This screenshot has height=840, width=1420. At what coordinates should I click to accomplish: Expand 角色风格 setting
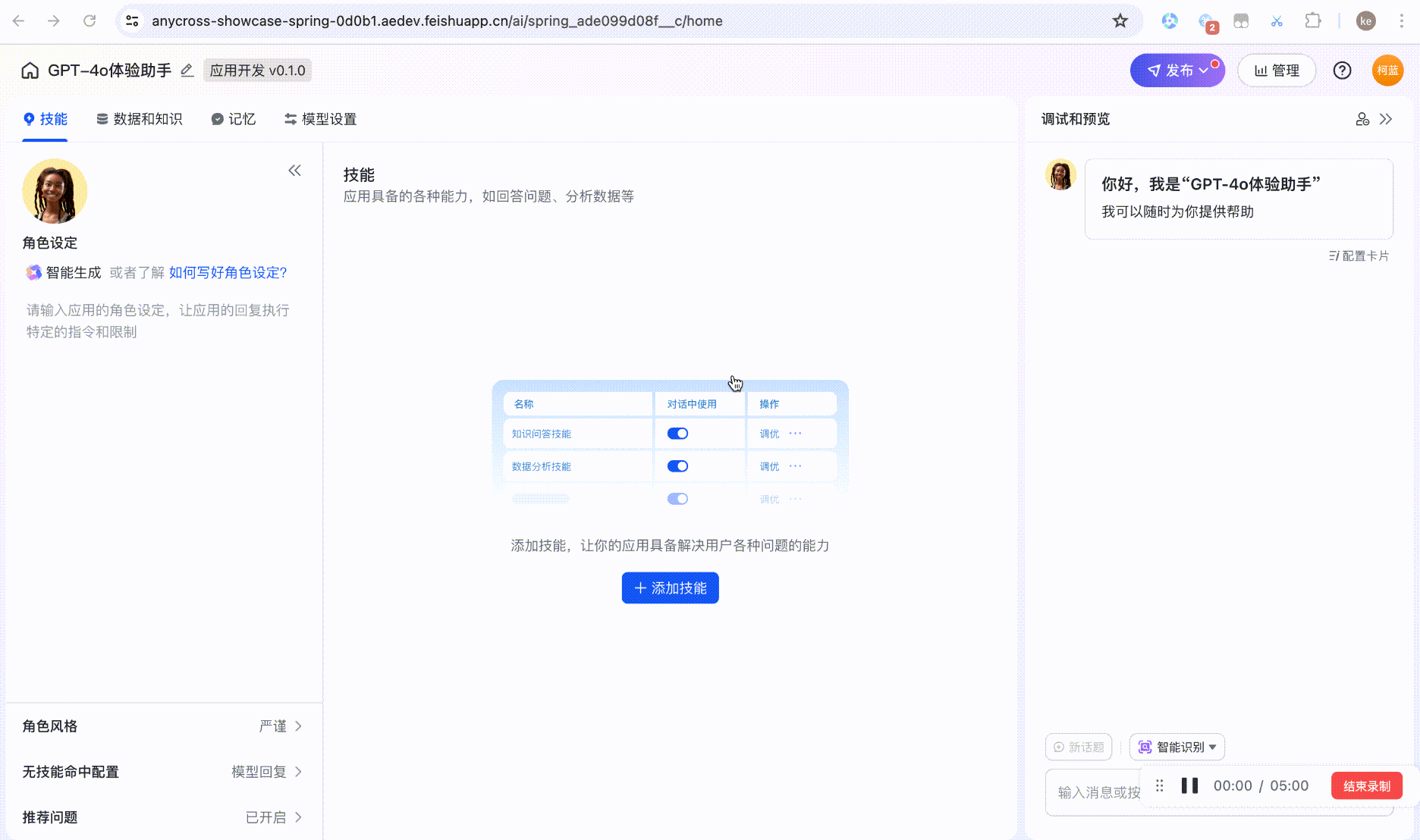pyautogui.click(x=164, y=726)
